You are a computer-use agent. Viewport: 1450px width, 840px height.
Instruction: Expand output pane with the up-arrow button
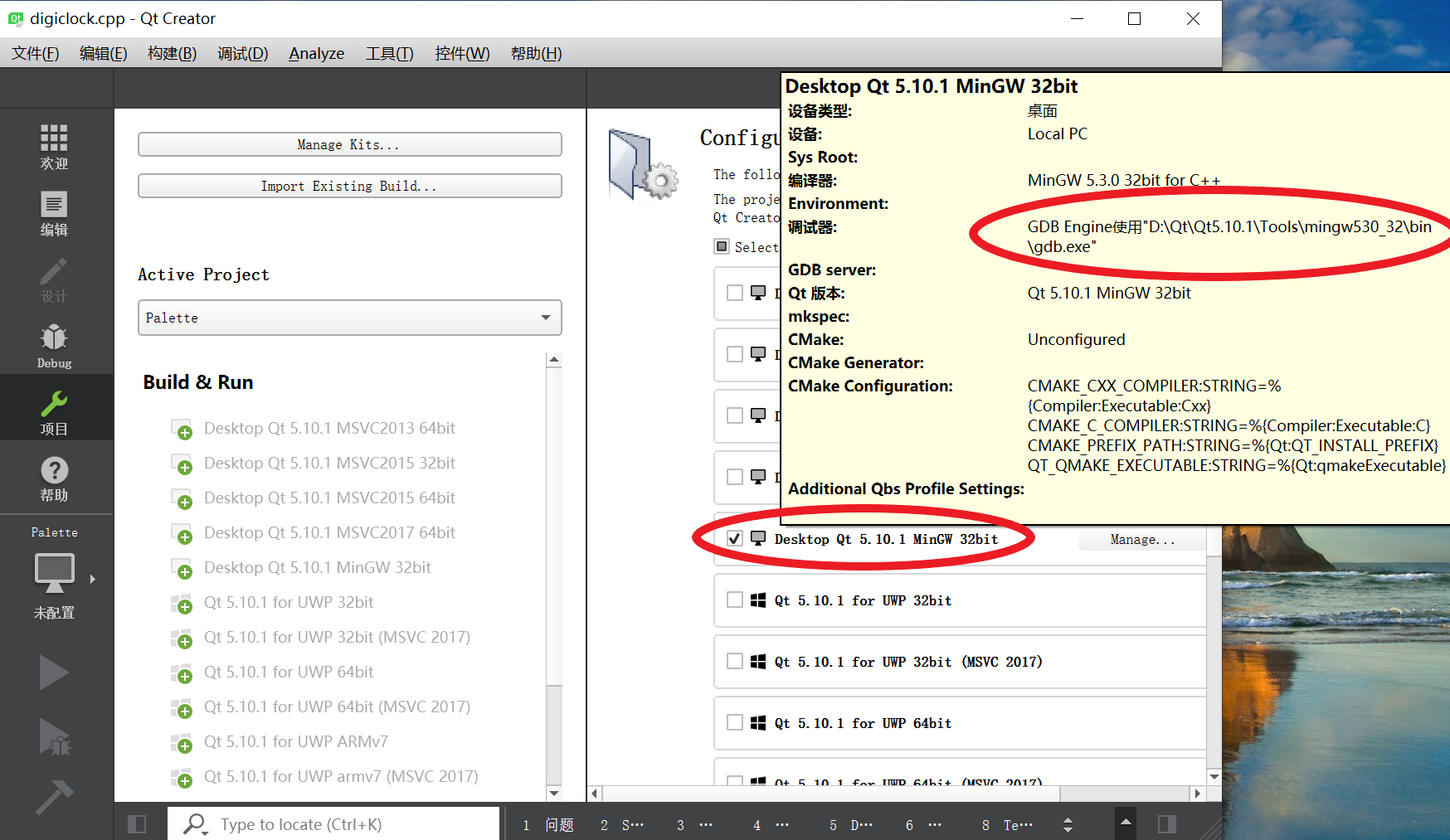point(1126,823)
